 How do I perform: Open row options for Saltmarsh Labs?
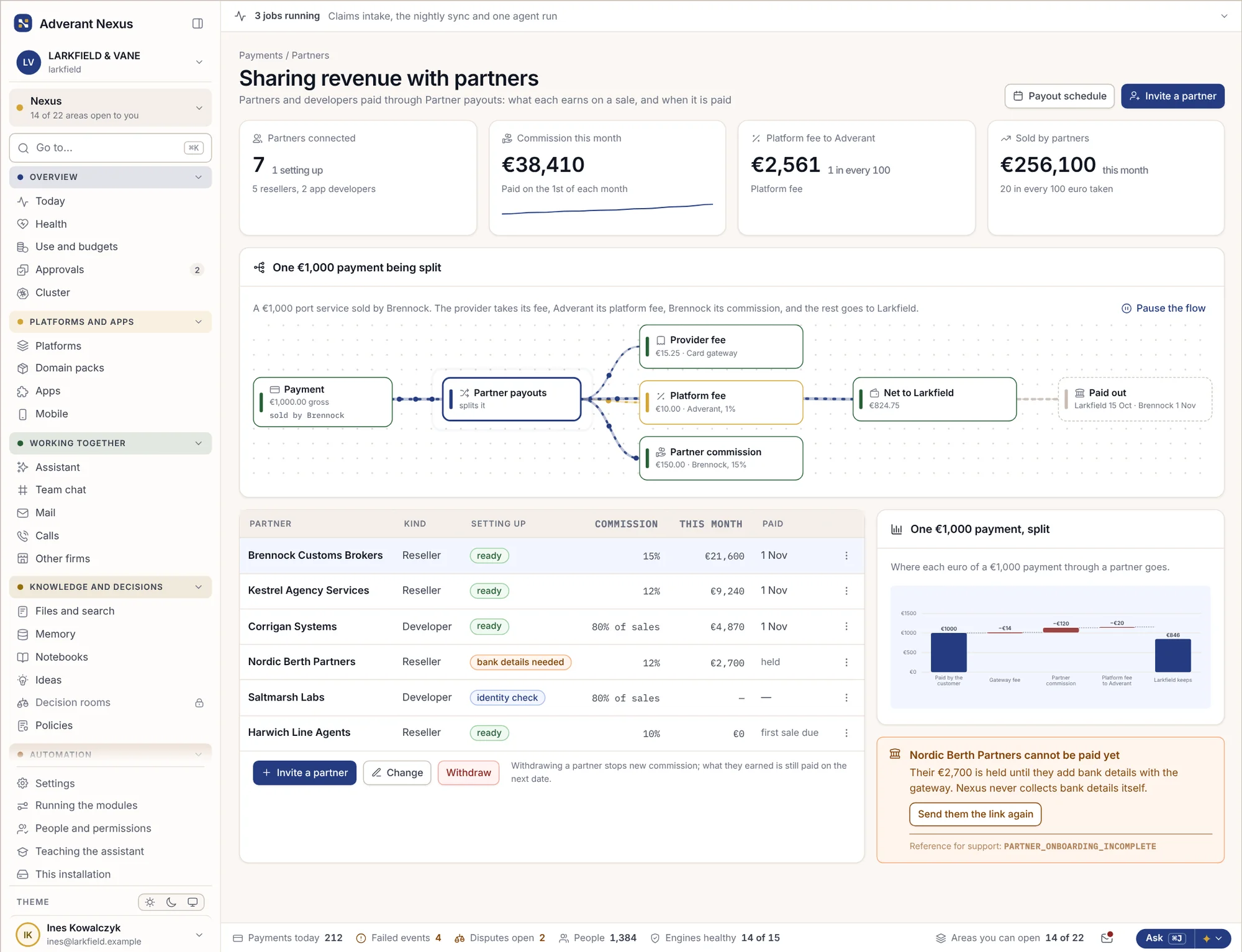(846, 698)
